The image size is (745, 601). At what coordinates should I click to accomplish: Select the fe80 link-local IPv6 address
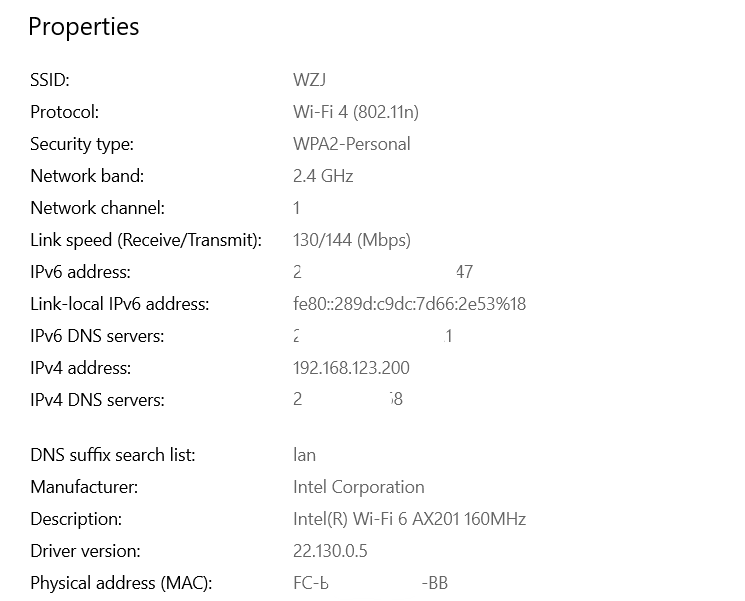[410, 304]
